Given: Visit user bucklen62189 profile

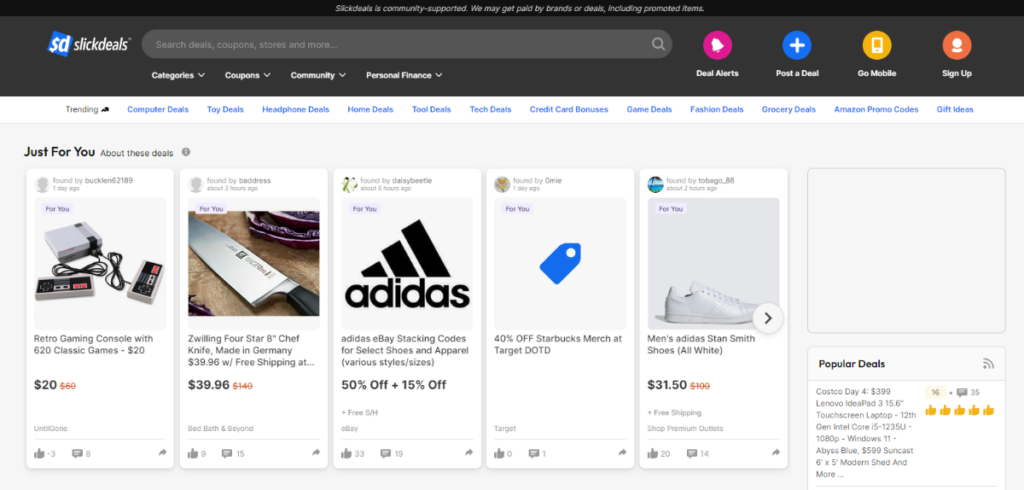Looking at the screenshot, I should [109, 180].
